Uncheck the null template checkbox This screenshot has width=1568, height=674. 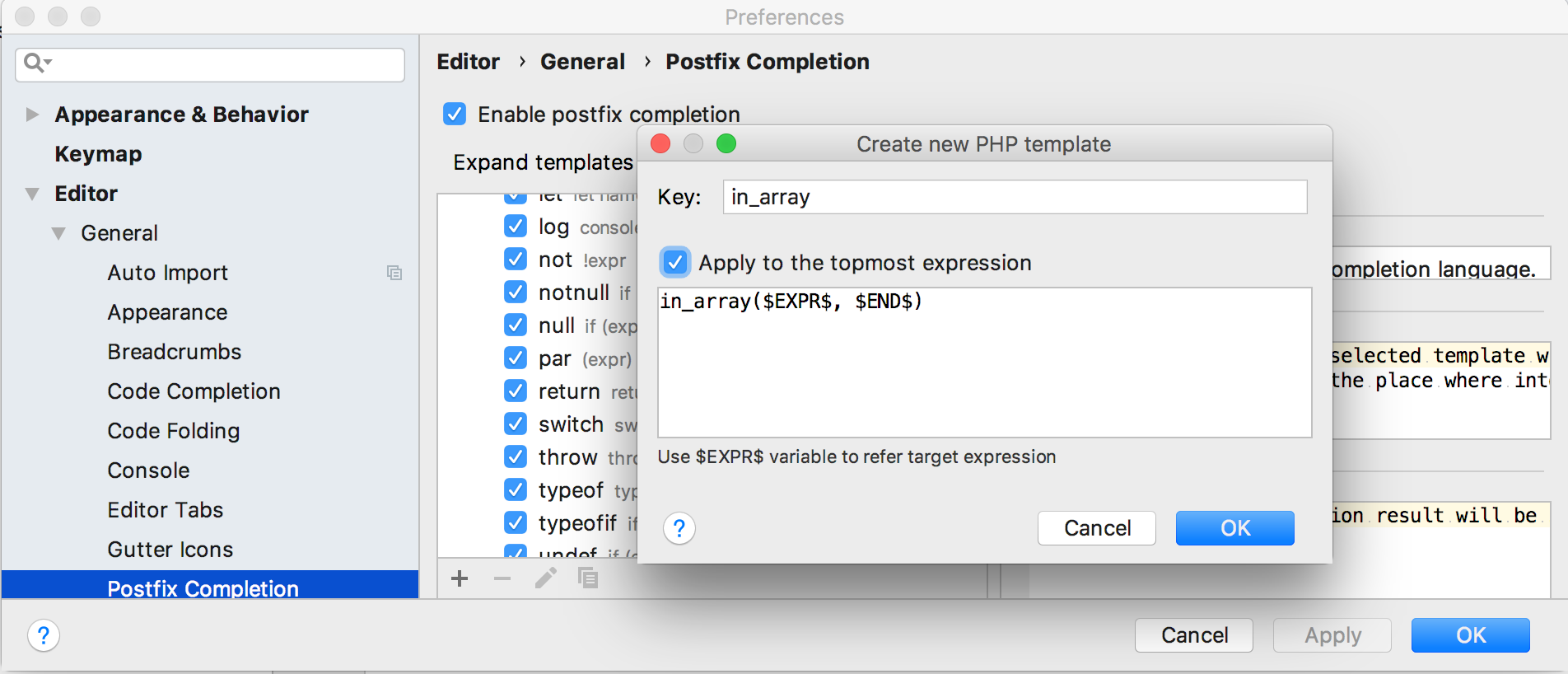click(516, 325)
